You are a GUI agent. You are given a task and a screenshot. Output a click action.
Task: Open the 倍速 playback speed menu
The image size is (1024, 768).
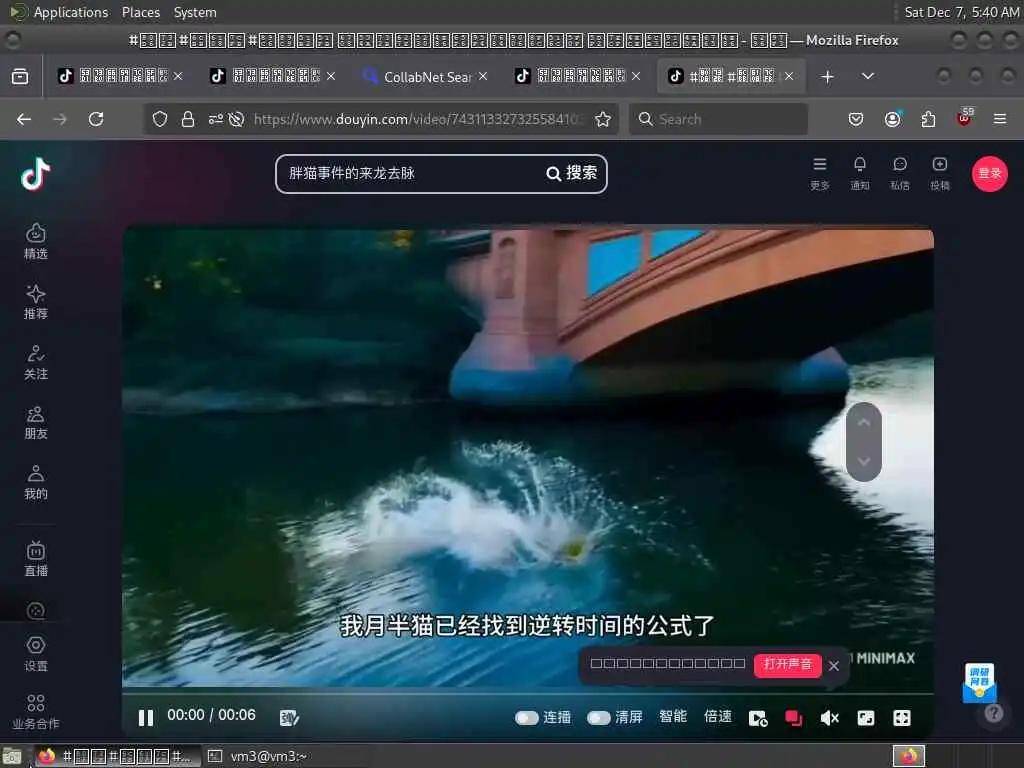pos(718,717)
